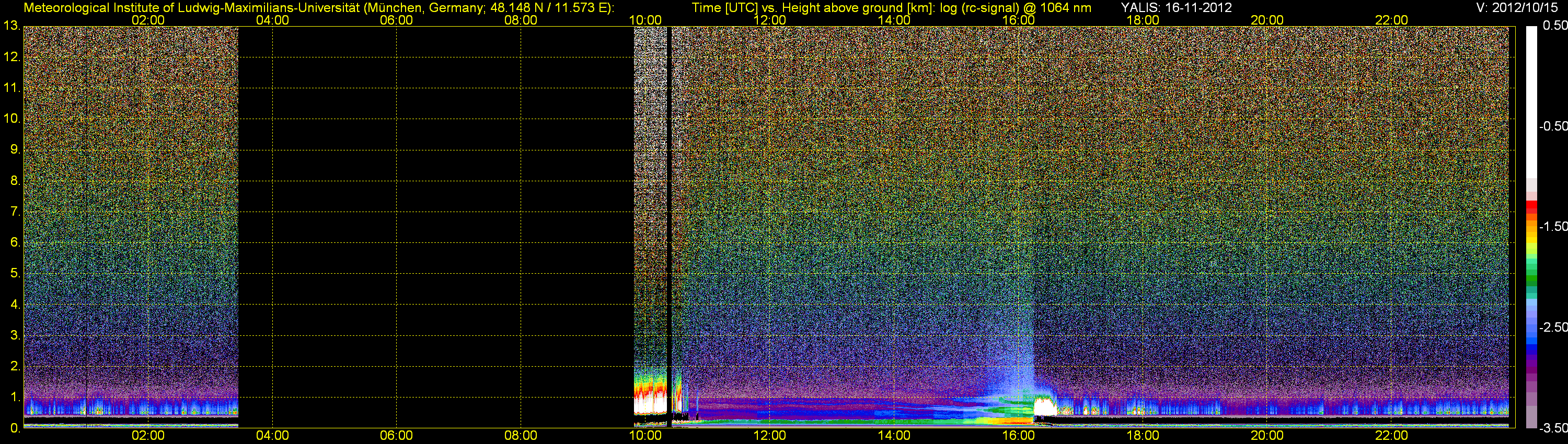
Task: Select the -2.50 color scale value
Action: 1553,327
